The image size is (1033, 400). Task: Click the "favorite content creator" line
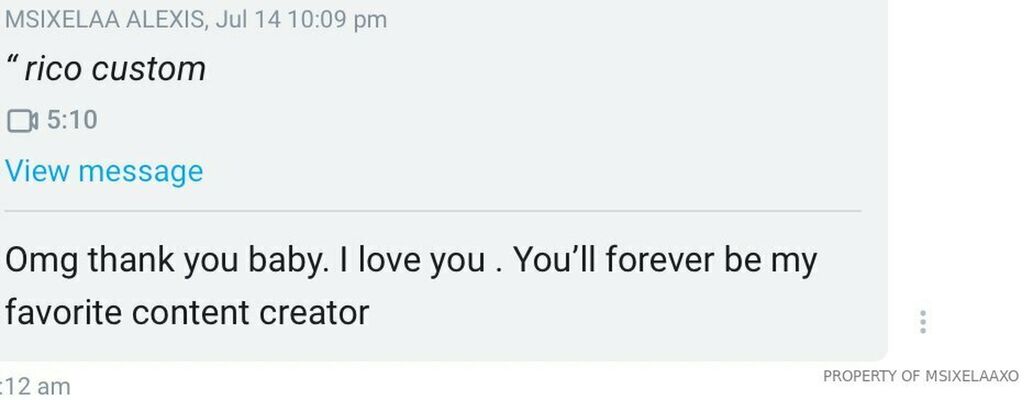tap(187, 313)
